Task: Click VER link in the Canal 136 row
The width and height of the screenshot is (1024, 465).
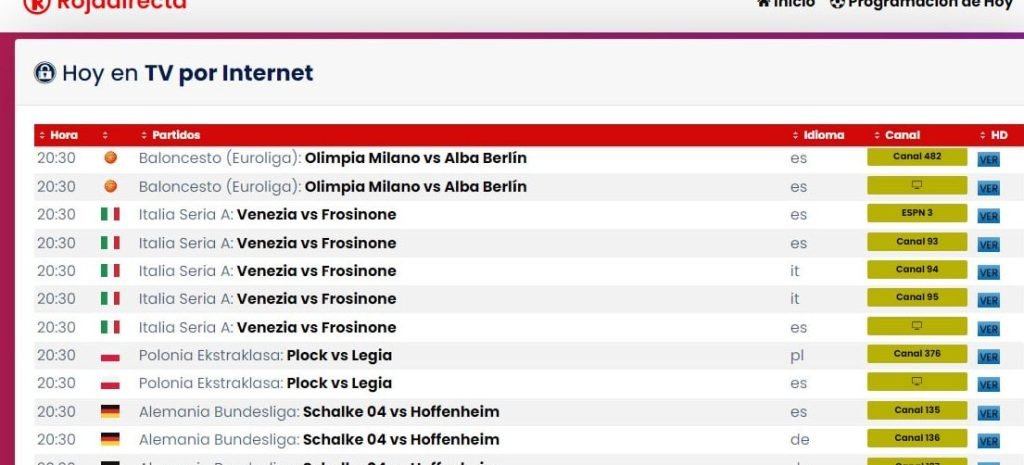Action: click(988, 440)
